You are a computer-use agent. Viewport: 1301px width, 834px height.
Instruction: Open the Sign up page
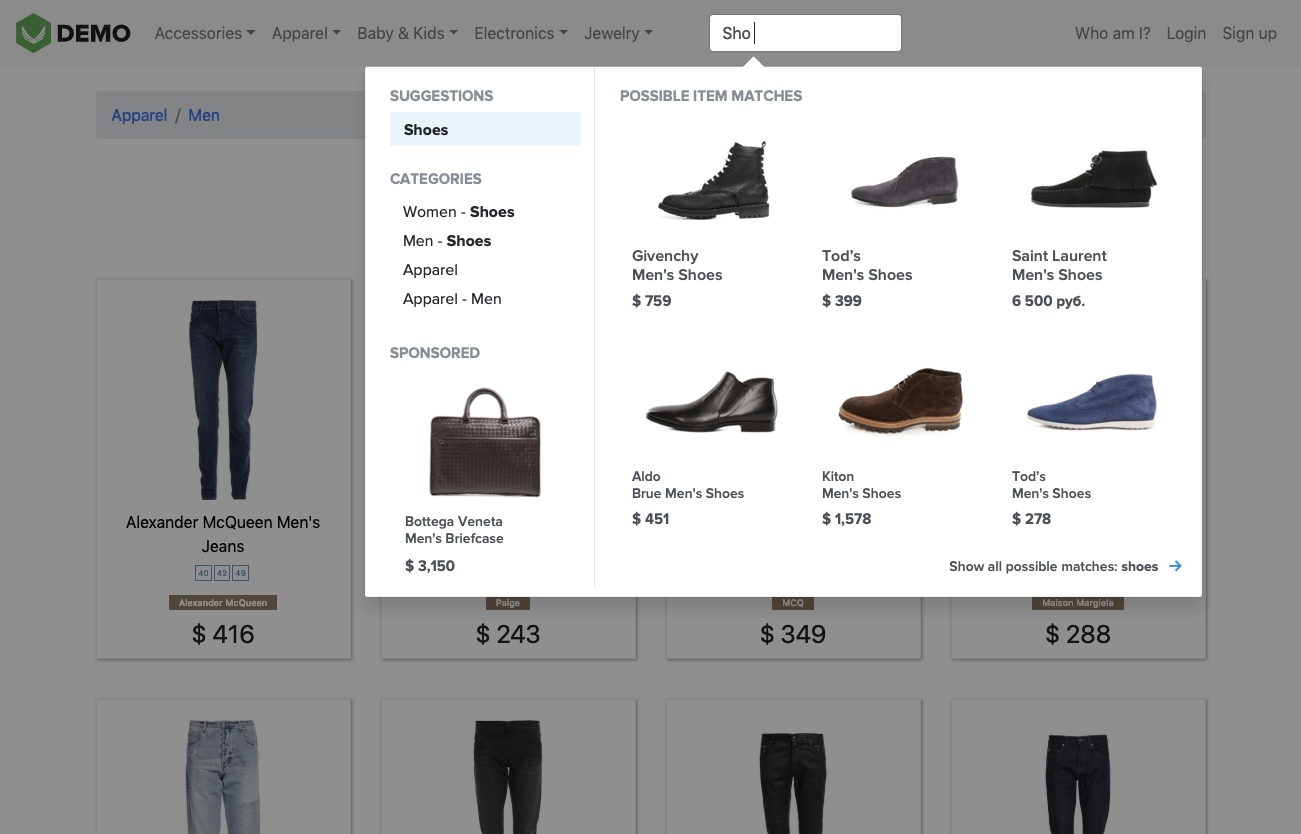tap(1249, 33)
